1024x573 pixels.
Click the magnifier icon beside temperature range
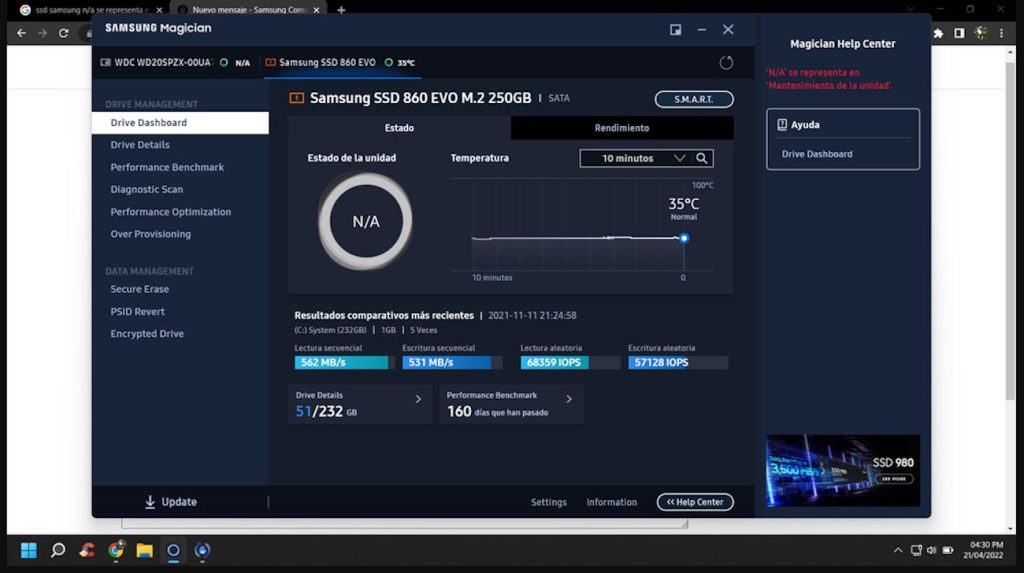702,158
